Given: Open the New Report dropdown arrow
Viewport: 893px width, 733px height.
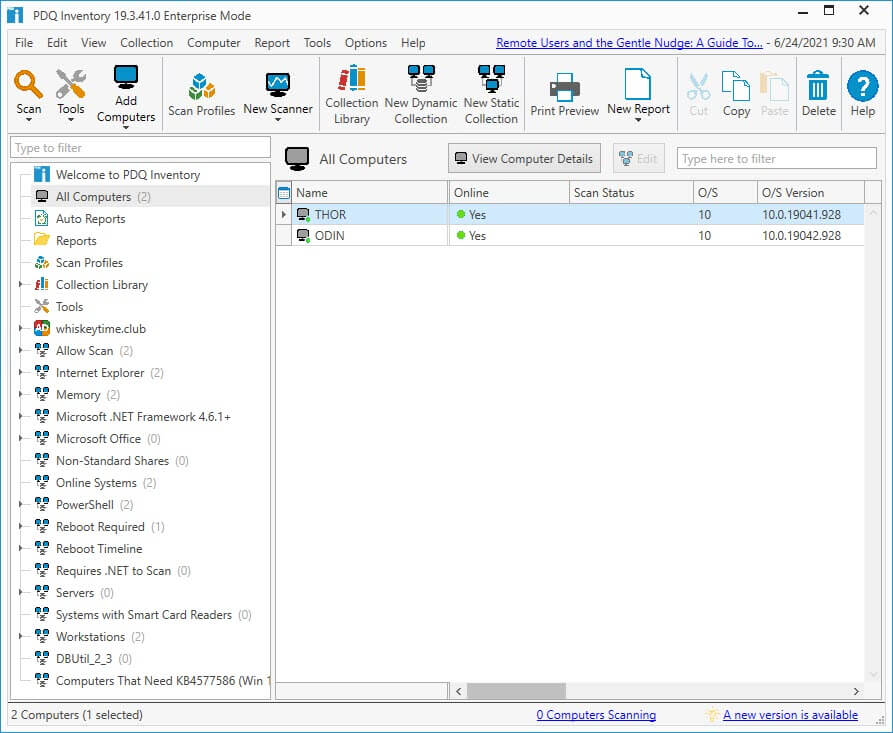Looking at the screenshot, I should pyautogui.click(x=638, y=120).
